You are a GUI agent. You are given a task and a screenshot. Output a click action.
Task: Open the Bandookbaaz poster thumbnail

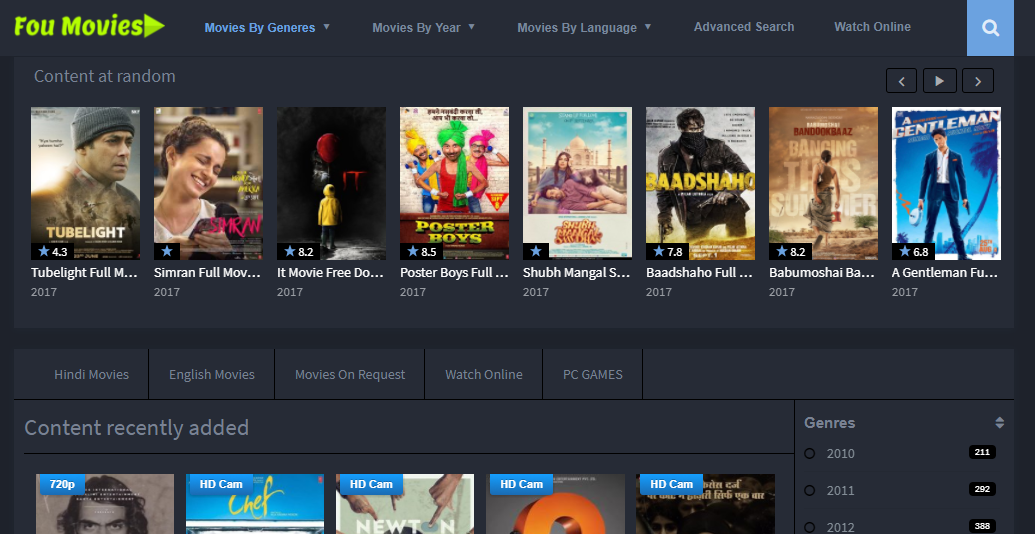[823, 184]
